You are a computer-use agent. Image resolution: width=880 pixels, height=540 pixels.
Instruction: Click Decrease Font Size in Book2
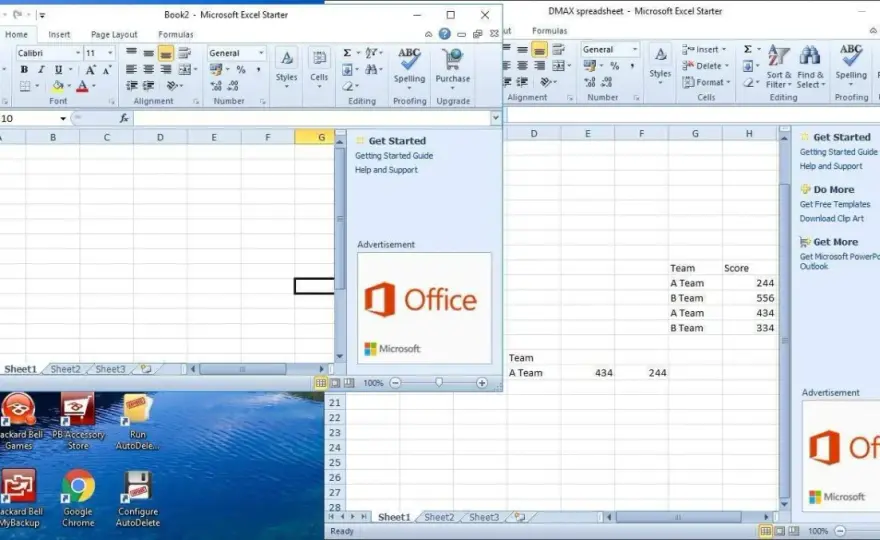click(107, 70)
